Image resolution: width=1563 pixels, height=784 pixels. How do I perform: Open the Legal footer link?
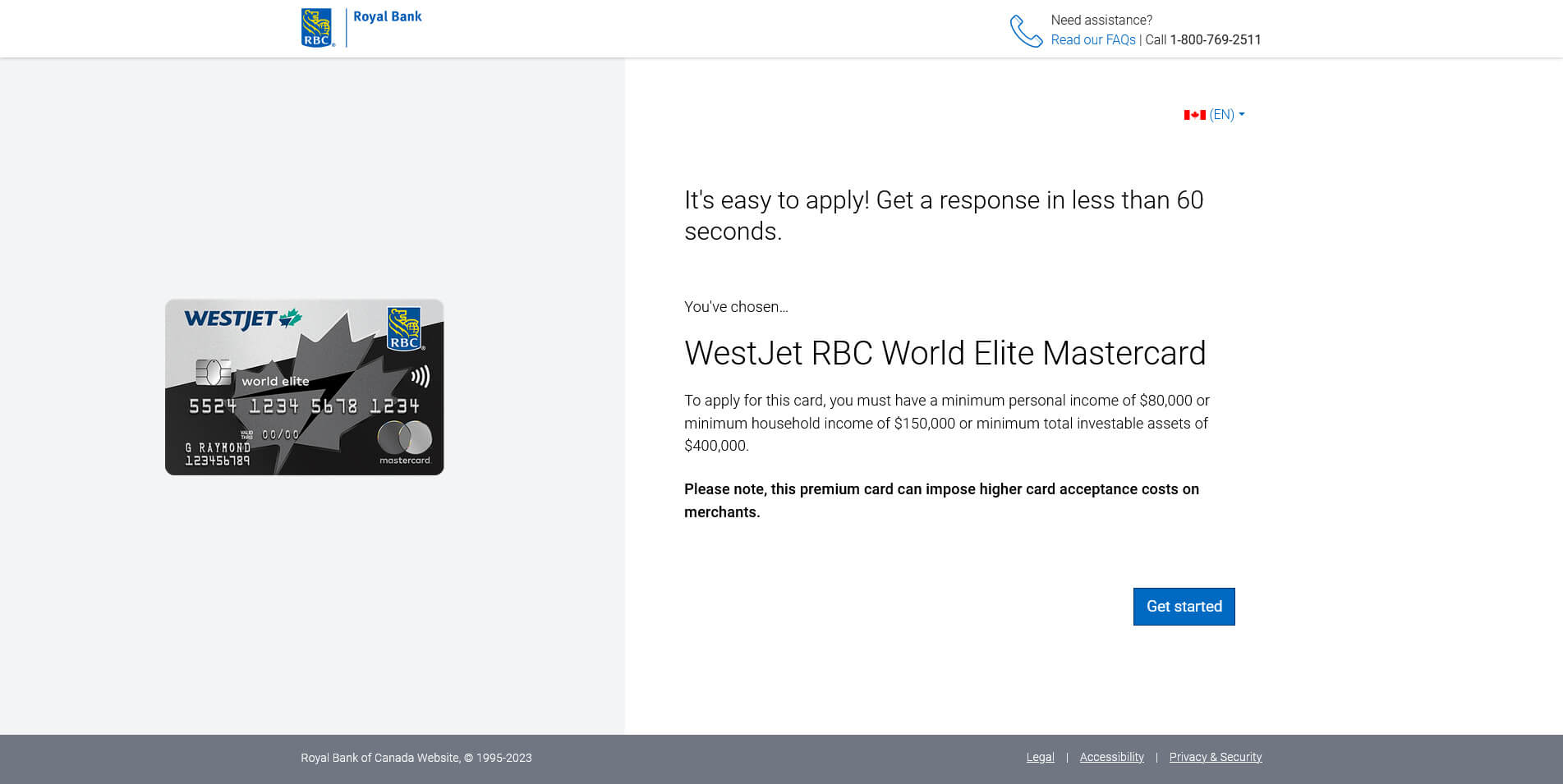tap(1040, 757)
